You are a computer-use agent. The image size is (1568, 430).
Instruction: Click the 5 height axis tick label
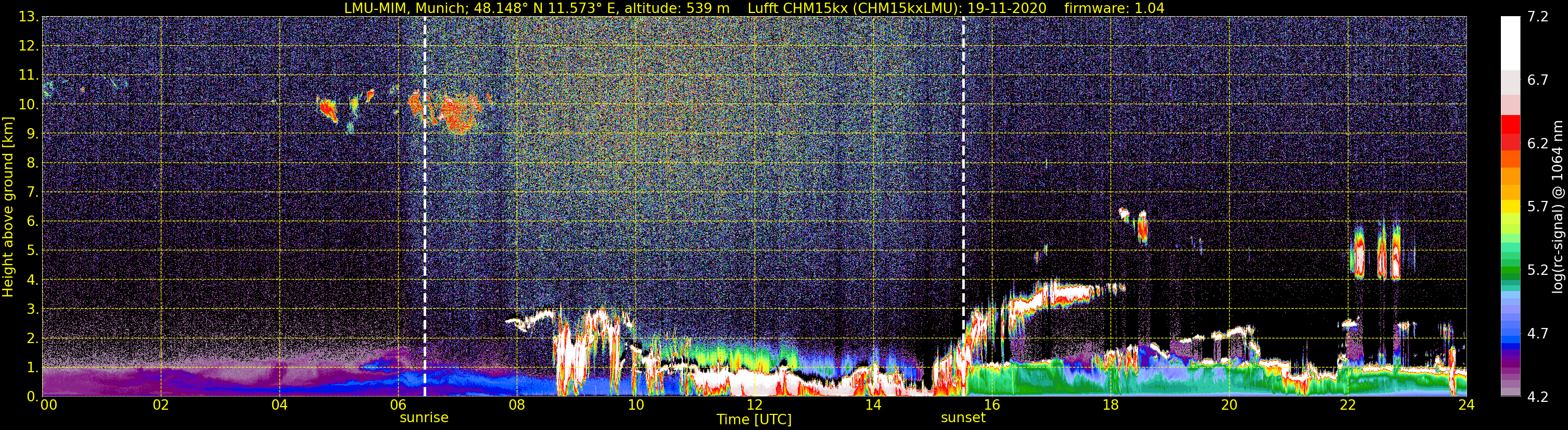coord(32,251)
